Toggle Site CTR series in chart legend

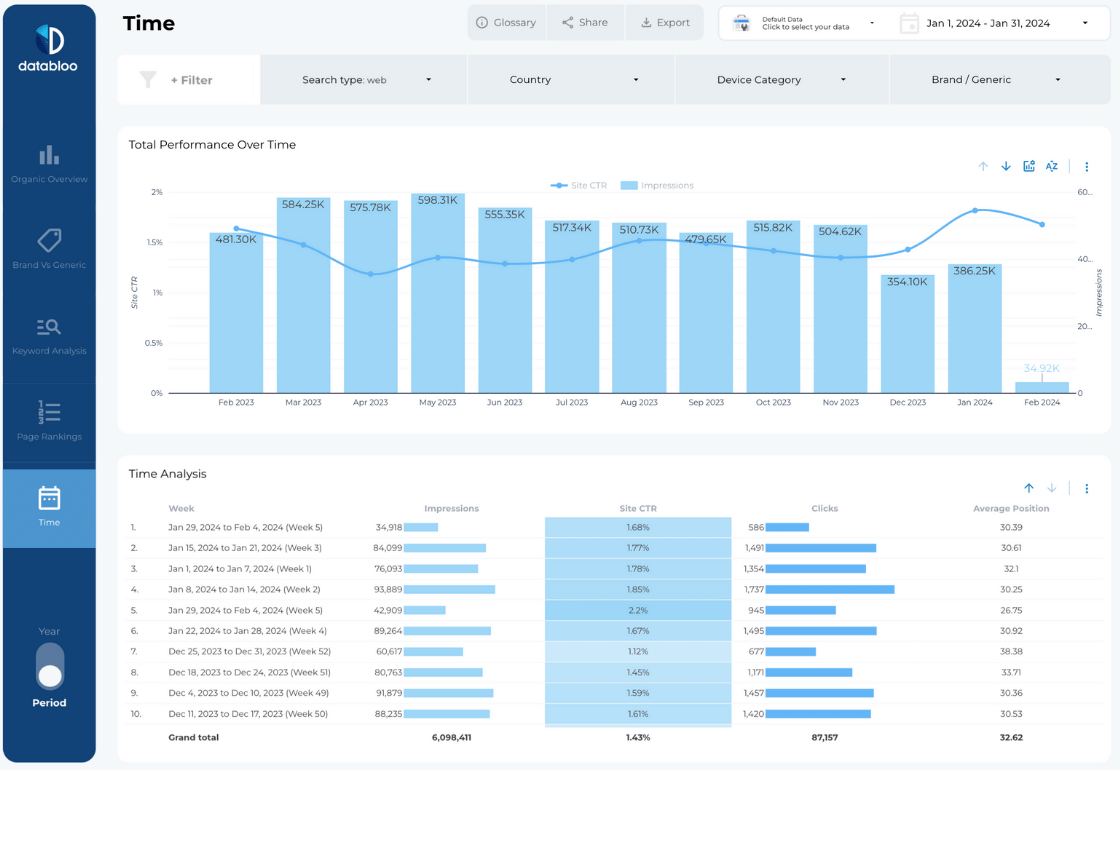578,185
